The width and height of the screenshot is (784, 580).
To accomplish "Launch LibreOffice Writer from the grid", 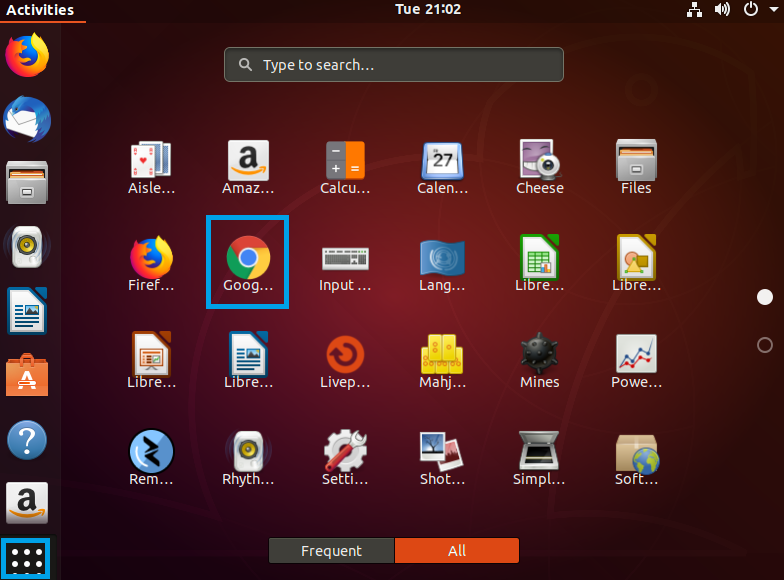I will (x=248, y=360).
